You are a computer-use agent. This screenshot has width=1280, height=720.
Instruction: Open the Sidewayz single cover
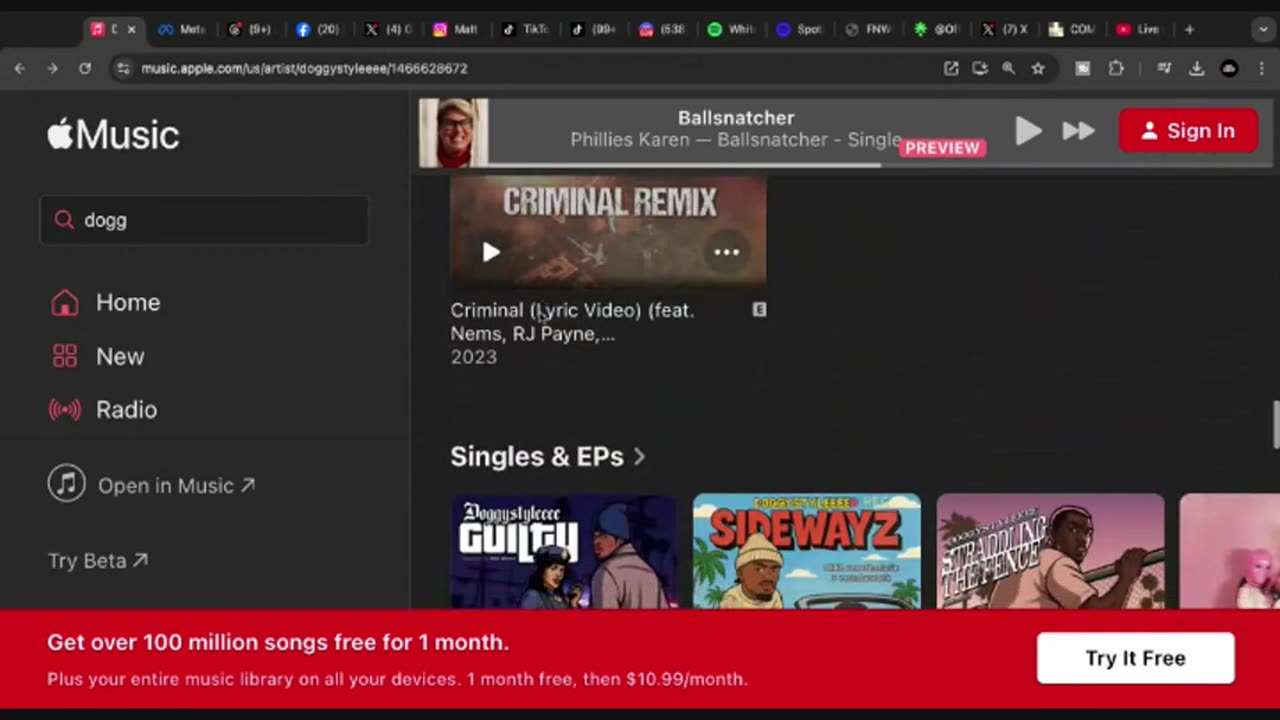(807, 552)
